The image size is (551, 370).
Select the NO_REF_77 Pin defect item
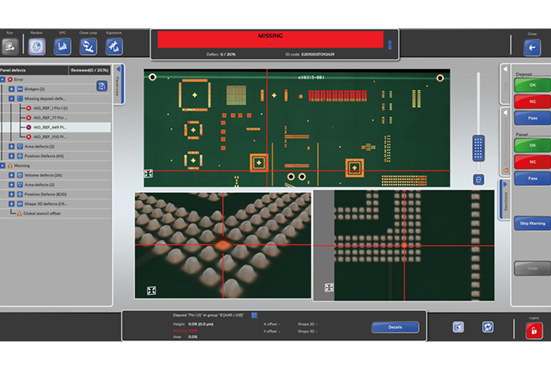(49, 118)
